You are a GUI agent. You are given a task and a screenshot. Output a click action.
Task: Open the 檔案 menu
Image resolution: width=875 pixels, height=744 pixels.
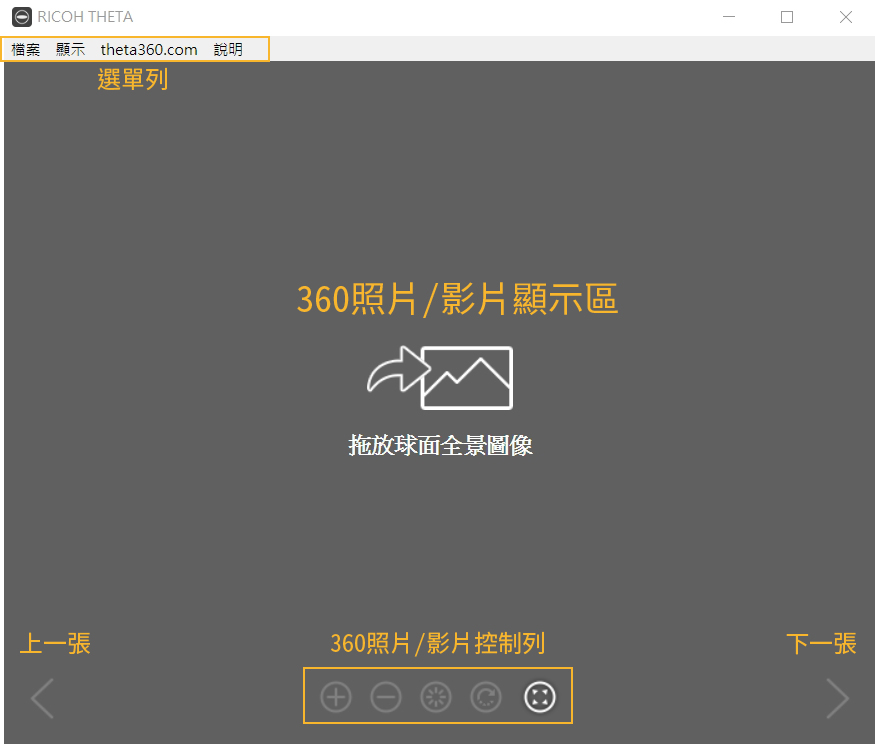click(x=26, y=49)
